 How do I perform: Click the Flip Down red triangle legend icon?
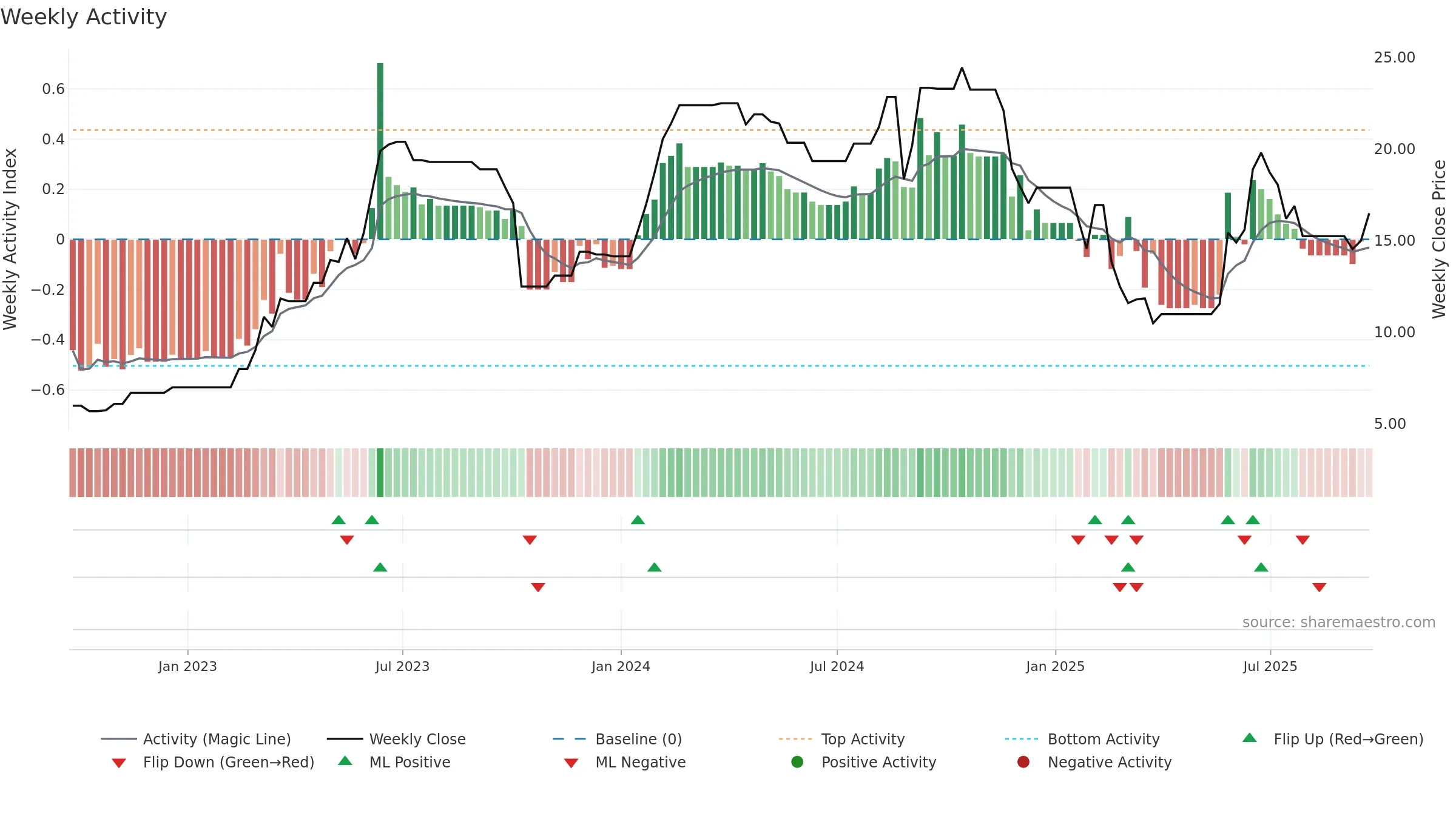tap(119, 763)
